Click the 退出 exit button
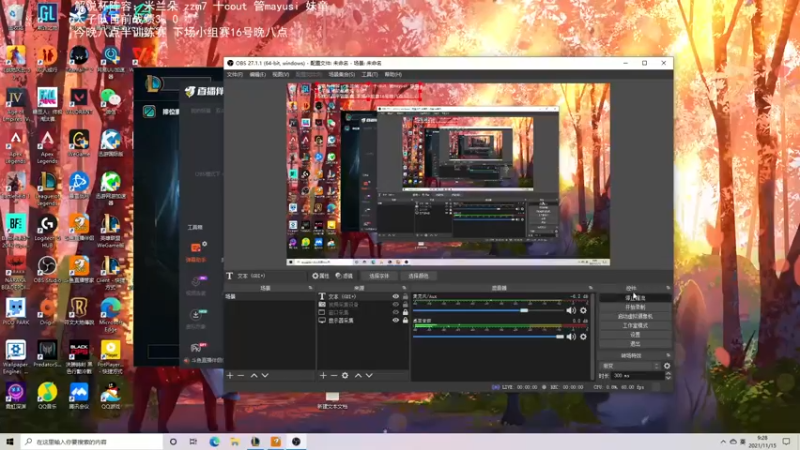 coord(635,344)
